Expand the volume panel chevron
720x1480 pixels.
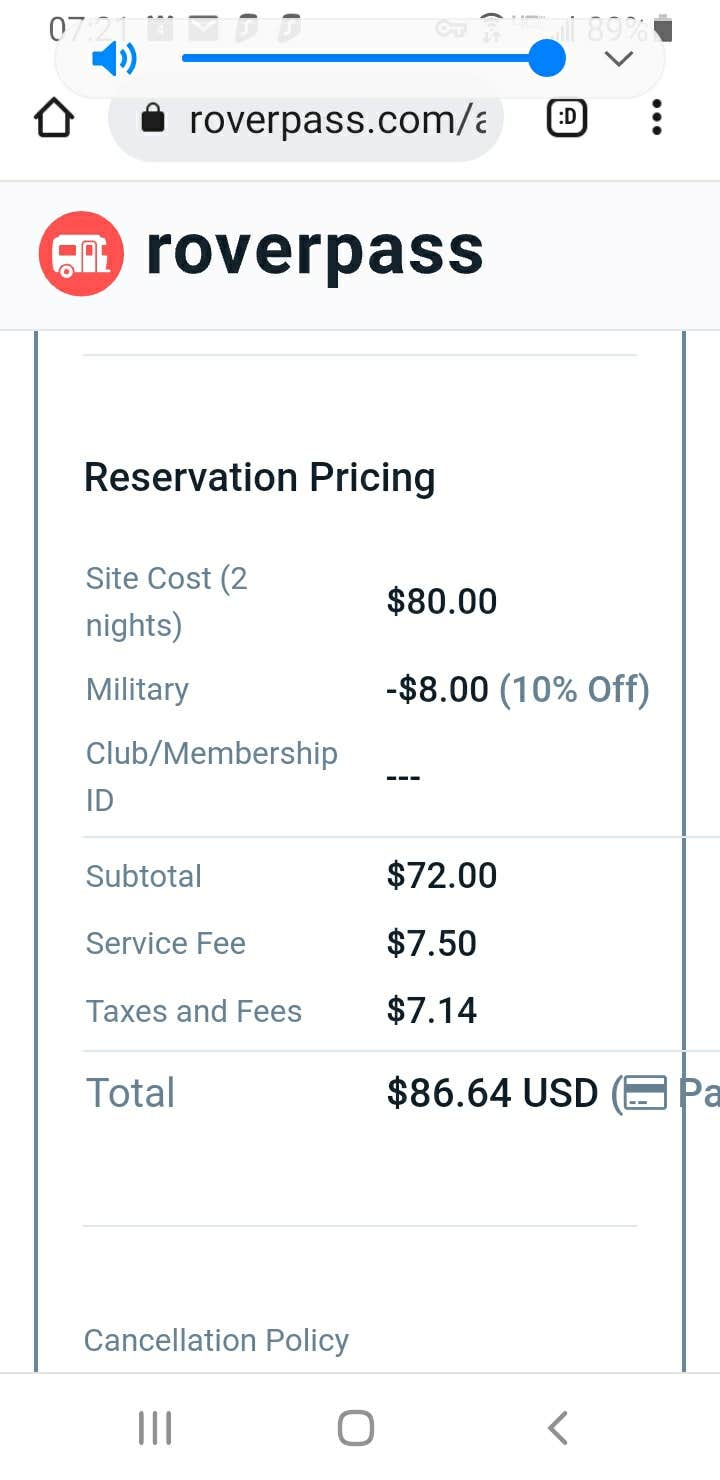[x=619, y=59]
